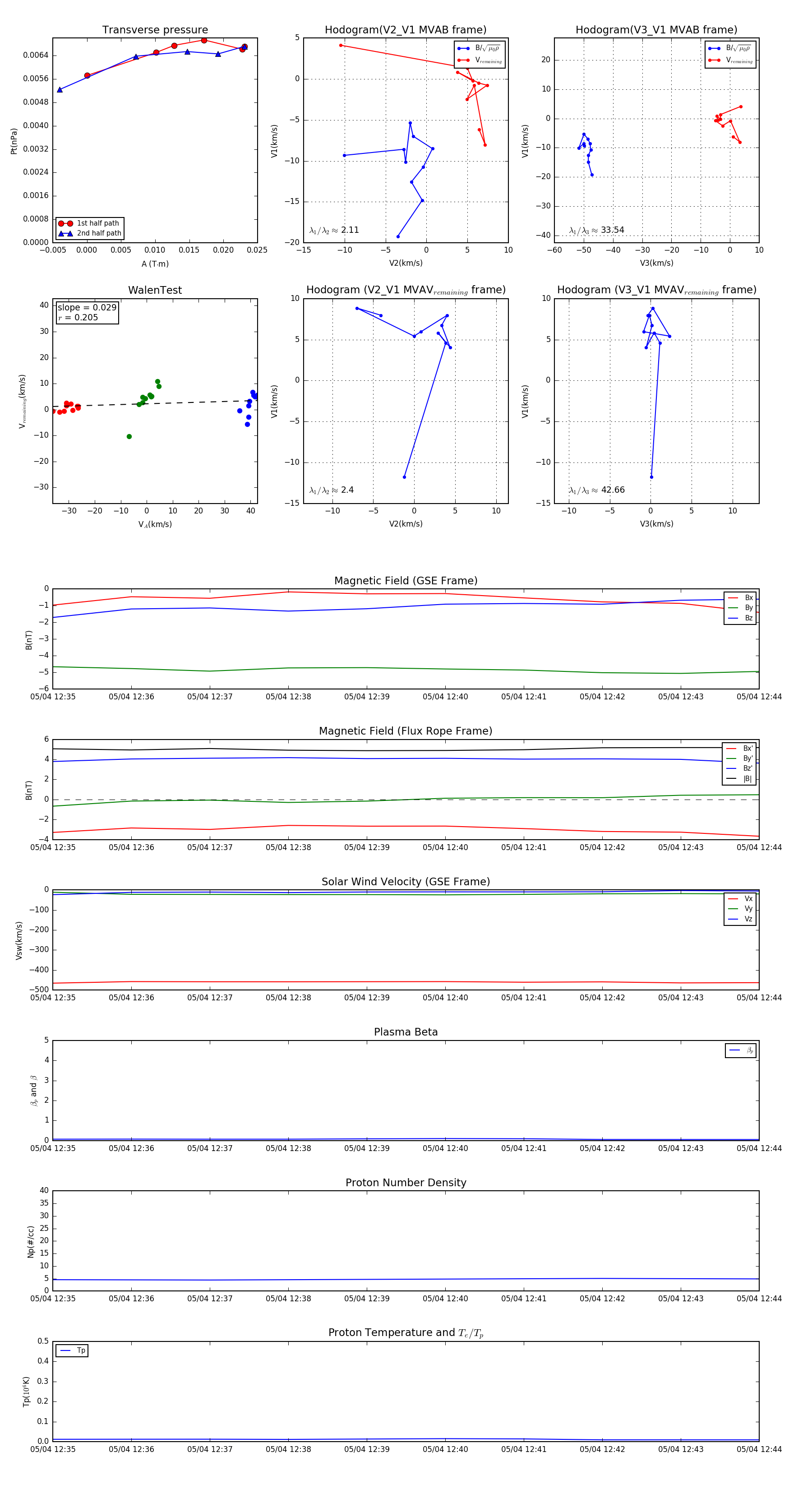Click the eigenvalue ratio value 2.11
Image resolution: width=812 pixels, height=1489 pixels.
[350, 230]
